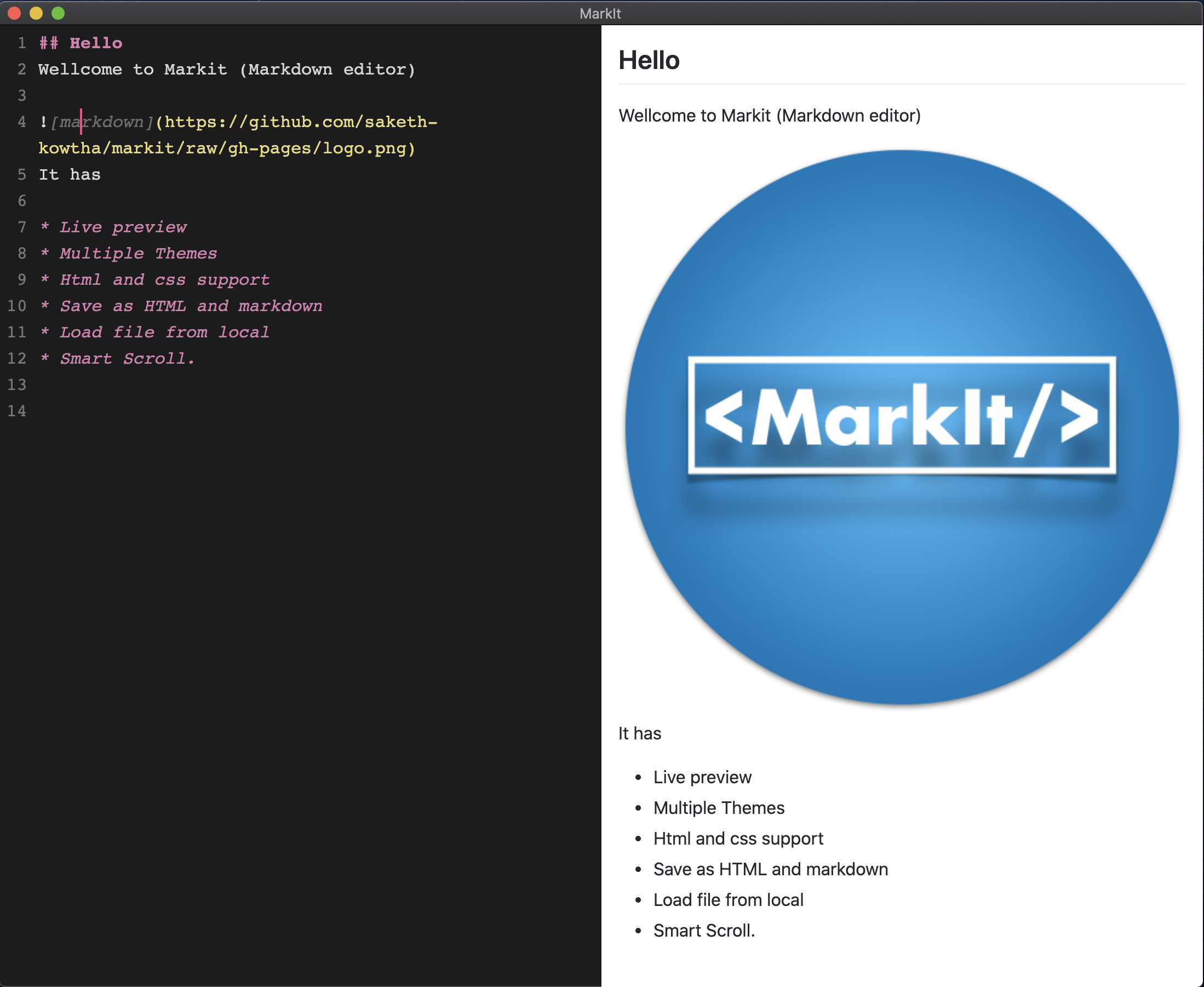Click the yellow minimize window button
Screen dimensions: 1204x987
pyautogui.click(x=36, y=13)
